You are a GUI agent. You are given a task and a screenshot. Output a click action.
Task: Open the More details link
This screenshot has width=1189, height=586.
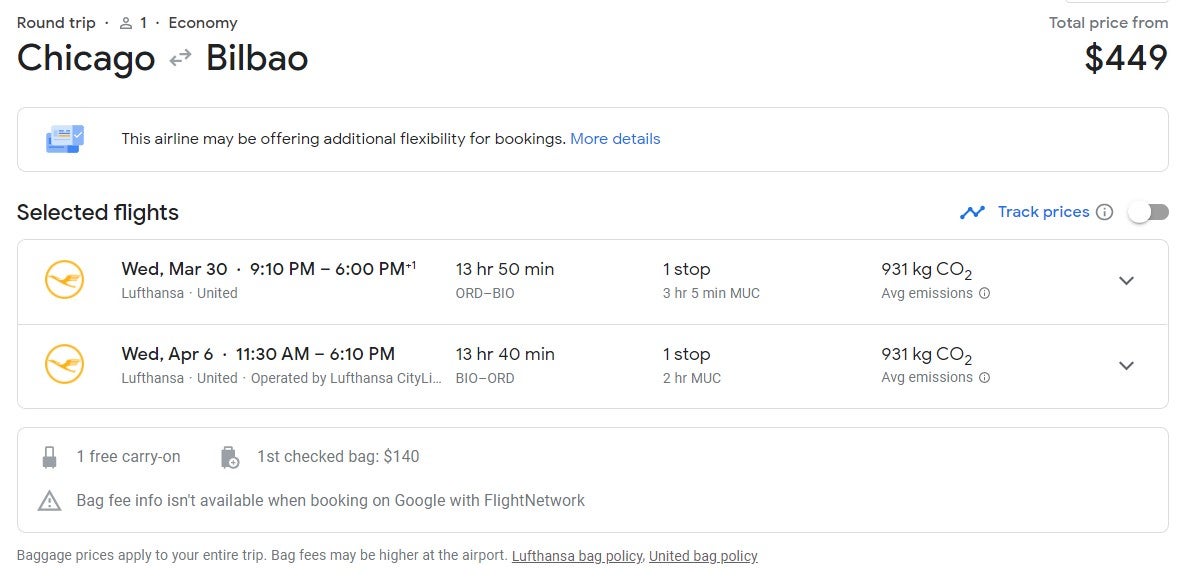coord(615,139)
